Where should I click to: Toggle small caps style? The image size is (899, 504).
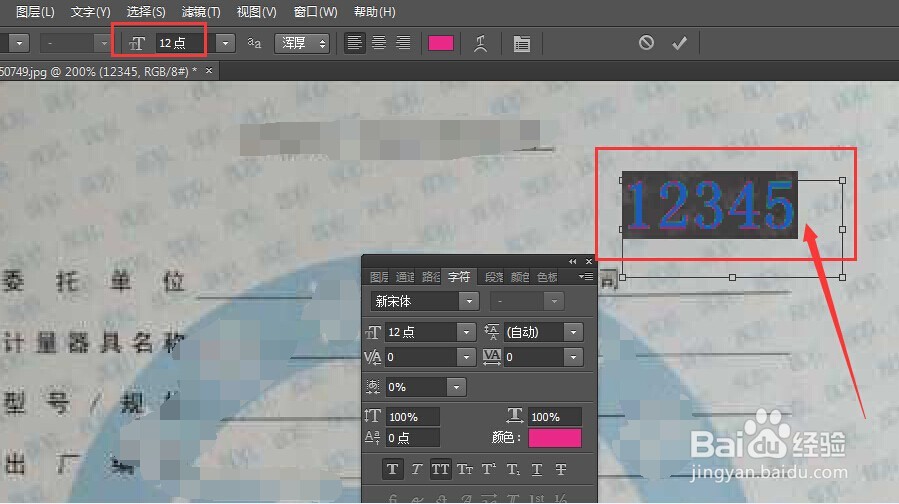[464, 469]
